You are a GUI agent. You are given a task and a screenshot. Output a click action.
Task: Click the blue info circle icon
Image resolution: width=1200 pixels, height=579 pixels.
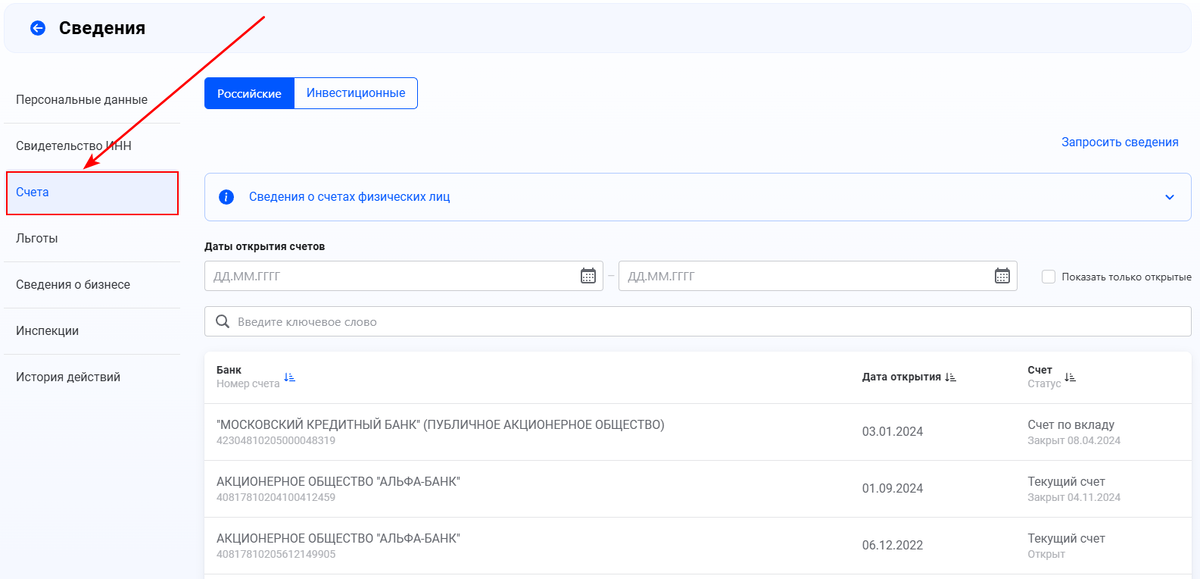tap(227, 197)
